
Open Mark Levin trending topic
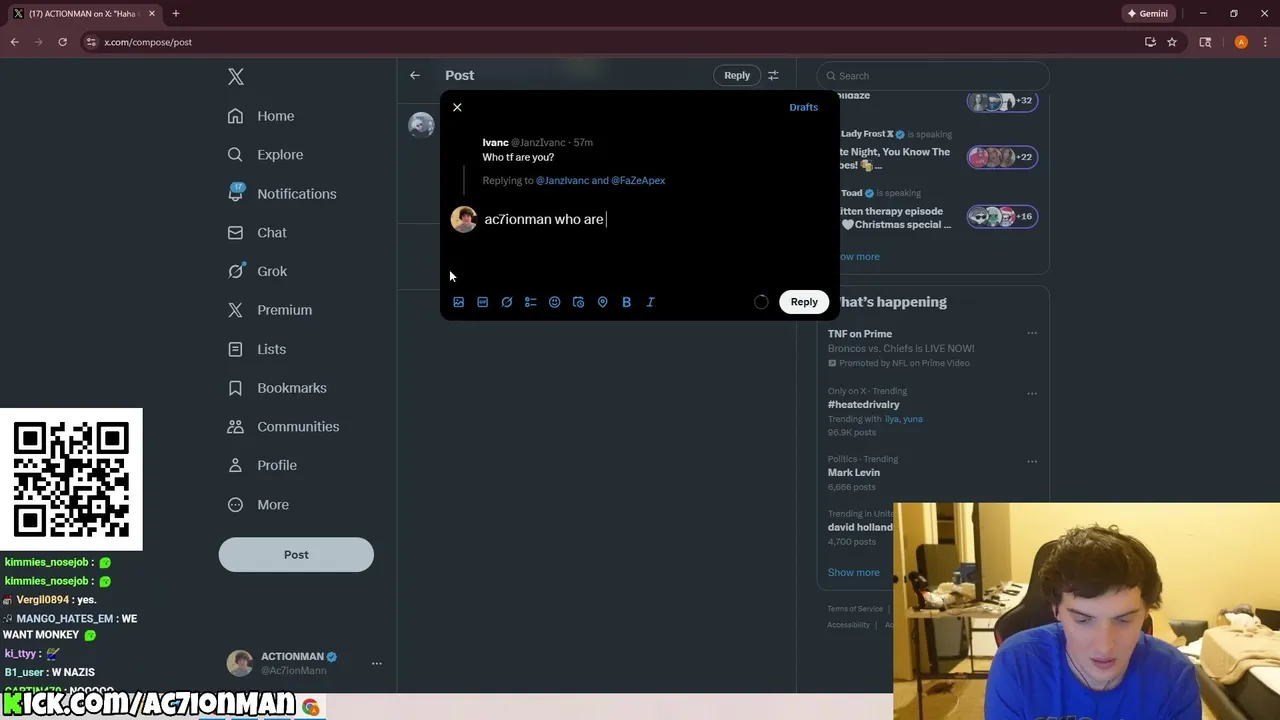(x=854, y=473)
